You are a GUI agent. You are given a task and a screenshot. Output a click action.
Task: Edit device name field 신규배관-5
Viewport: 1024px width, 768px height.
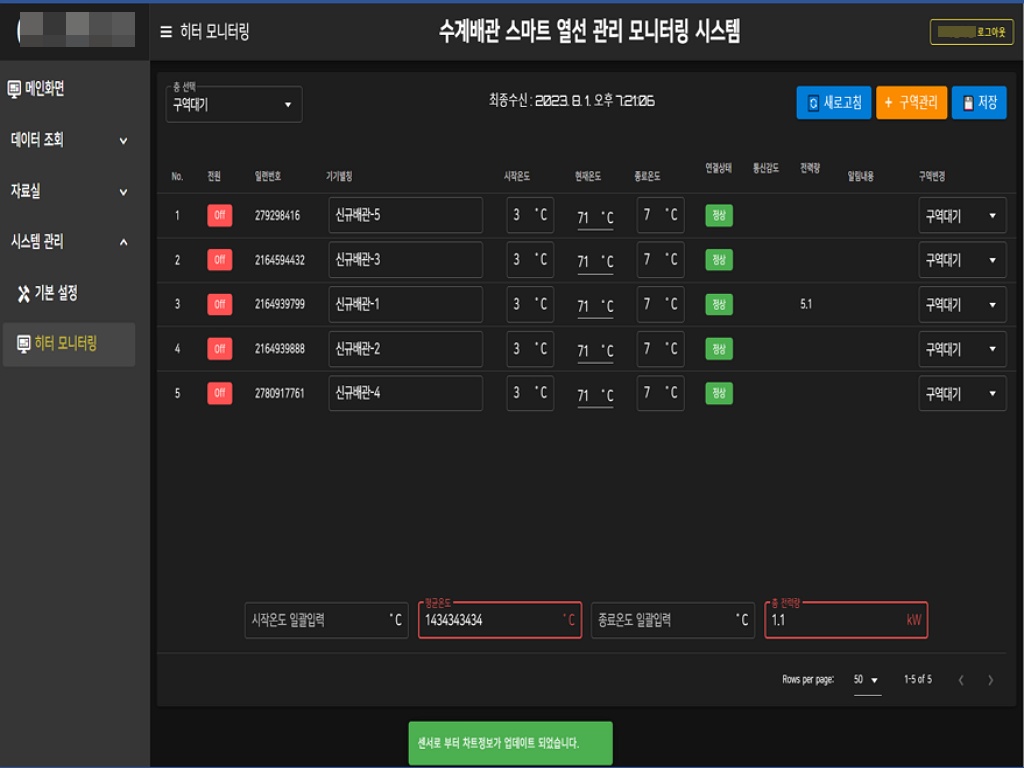click(x=406, y=215)
